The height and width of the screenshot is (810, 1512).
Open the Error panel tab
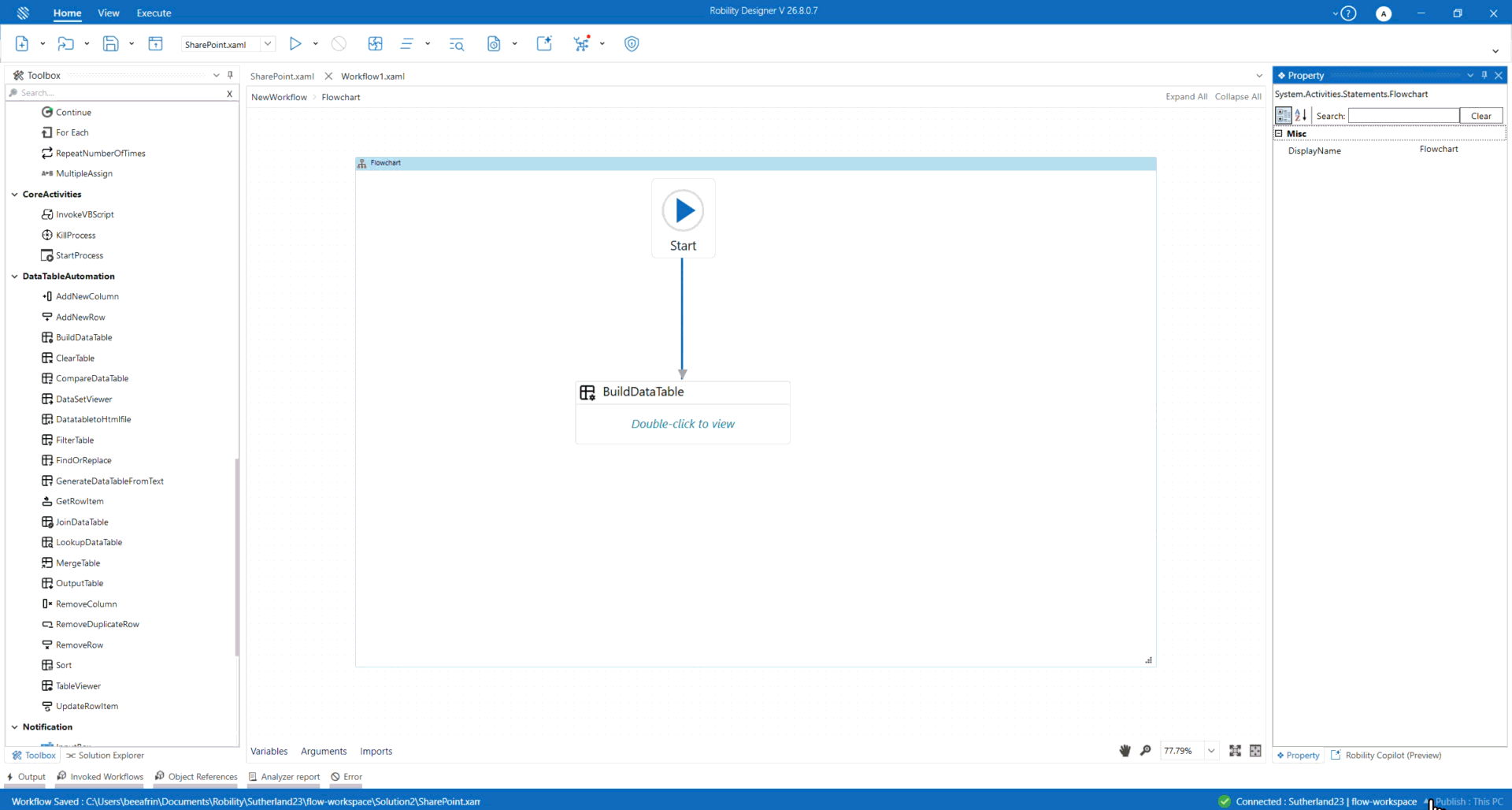pyautogui.click(x=346, y=776)
